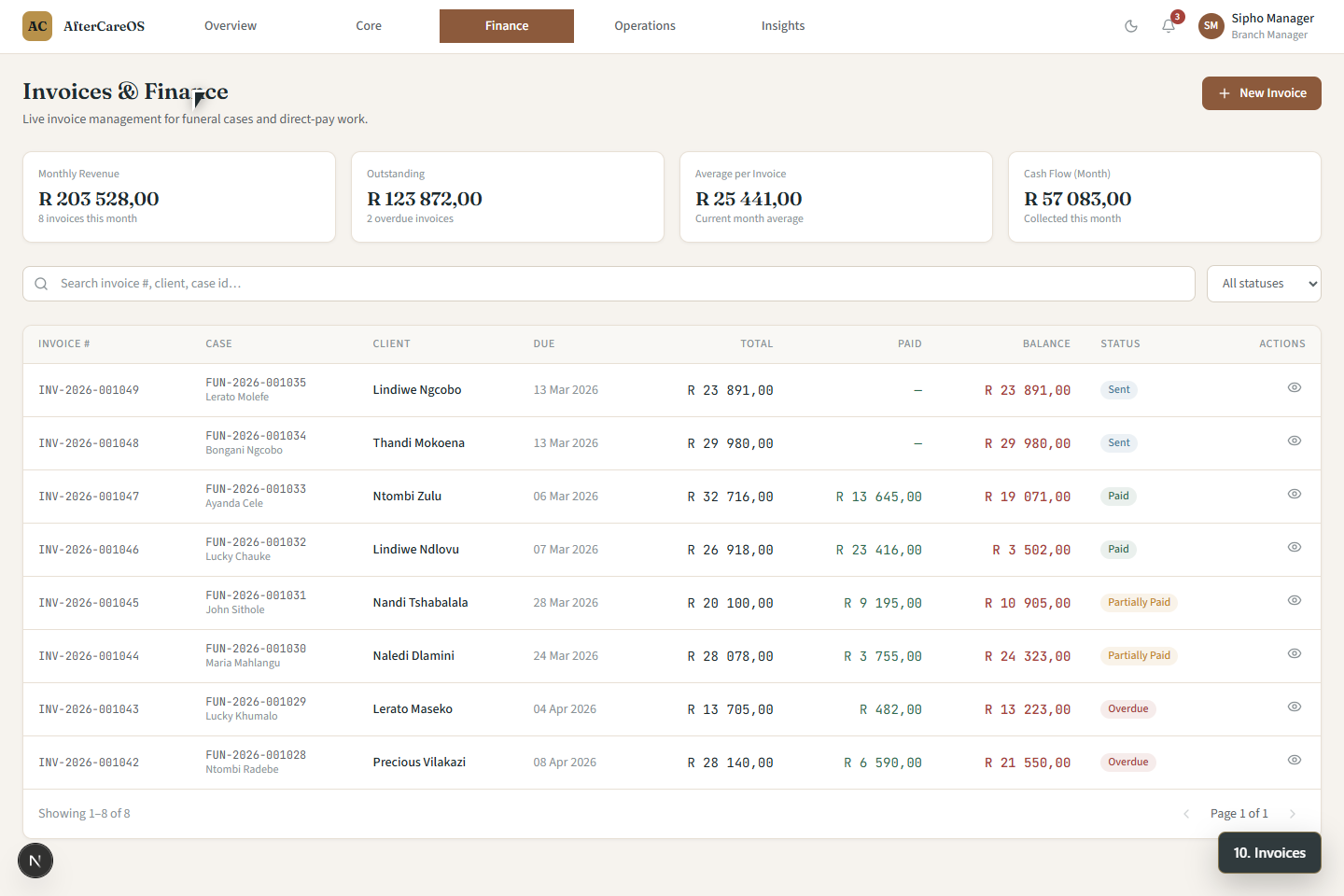Click the Cash Flow (Month) card
Viewport: 1344px width, 896px height.
1165,197
